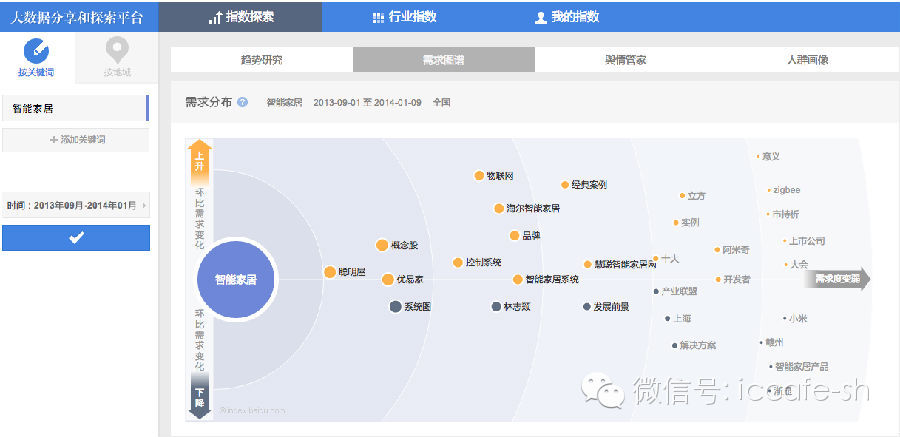Click the gray 下降 arrow indicator
Image resolution: width=900 pixels, height=437 pixels.
[199, 396]
